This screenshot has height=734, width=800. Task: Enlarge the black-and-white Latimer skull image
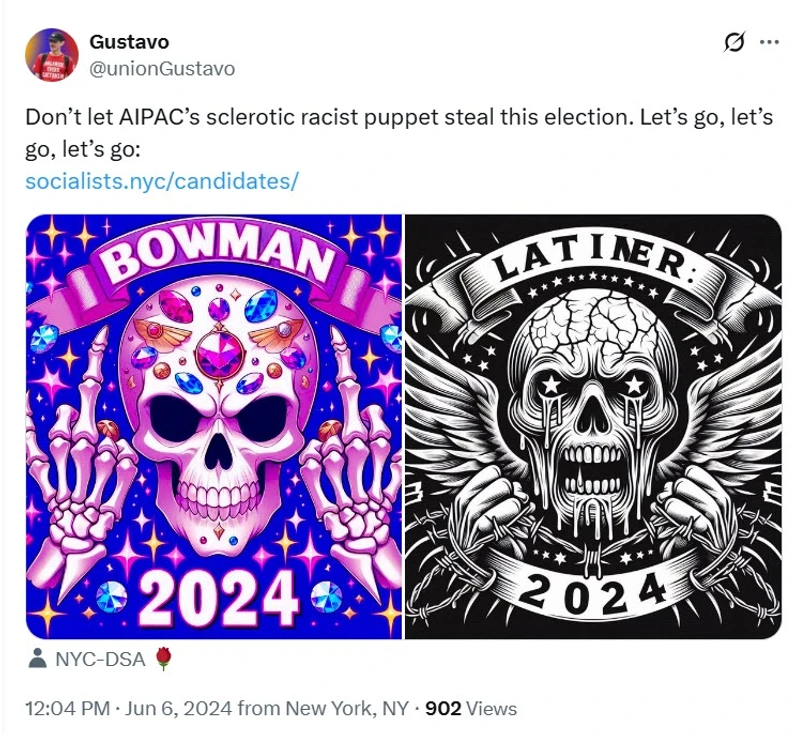tap(592, 426)
